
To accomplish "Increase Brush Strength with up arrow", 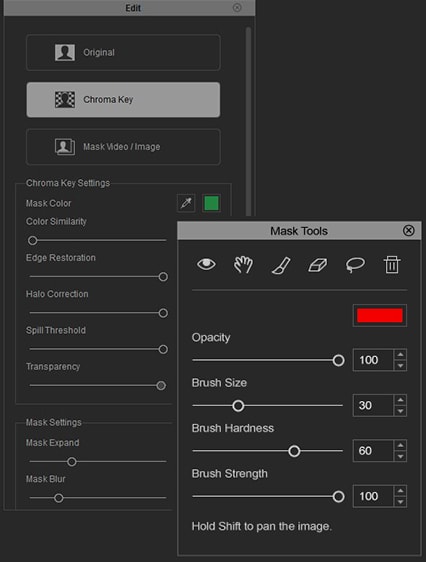I will pos(400,491).
